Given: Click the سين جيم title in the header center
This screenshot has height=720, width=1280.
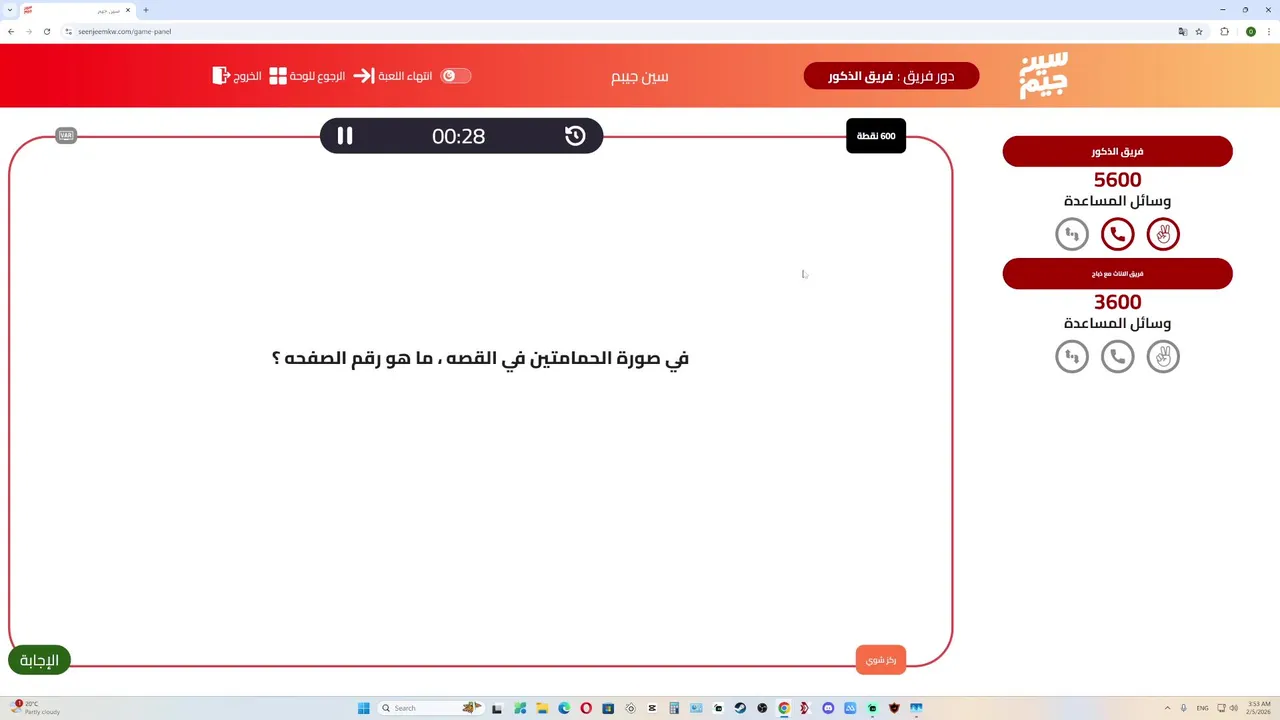Looking at the screenshot, I should pyautogui.click(x=640, y=76).
